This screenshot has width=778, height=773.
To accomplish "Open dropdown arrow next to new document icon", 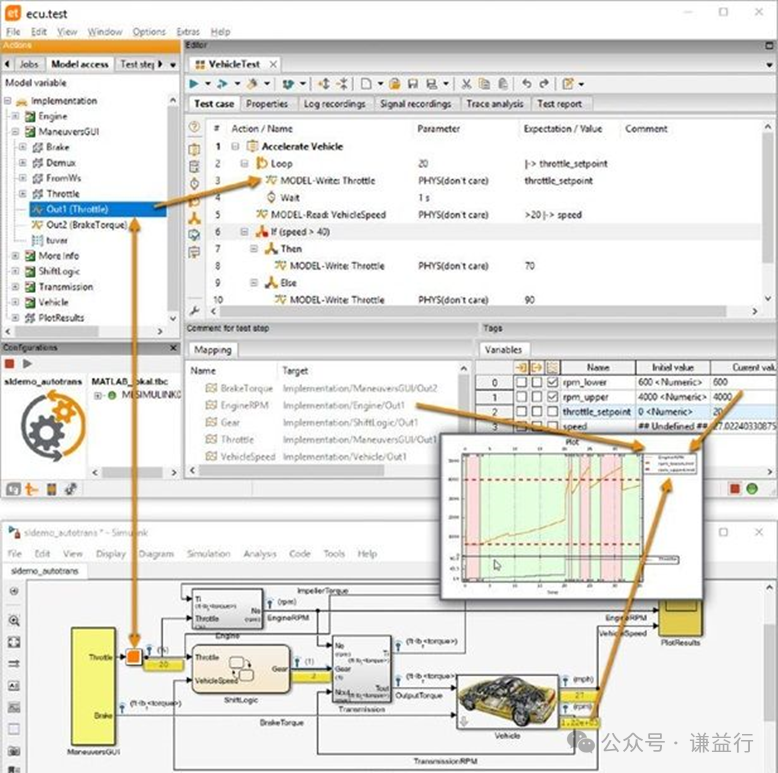I will (380, 84).
